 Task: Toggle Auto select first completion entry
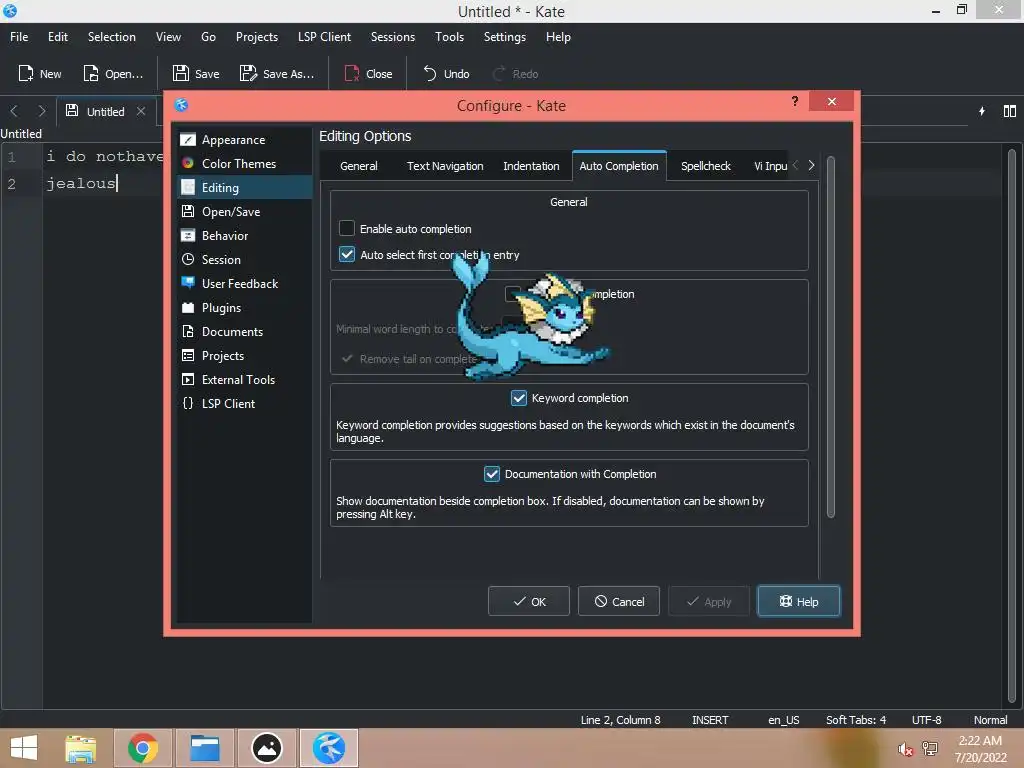347,255
